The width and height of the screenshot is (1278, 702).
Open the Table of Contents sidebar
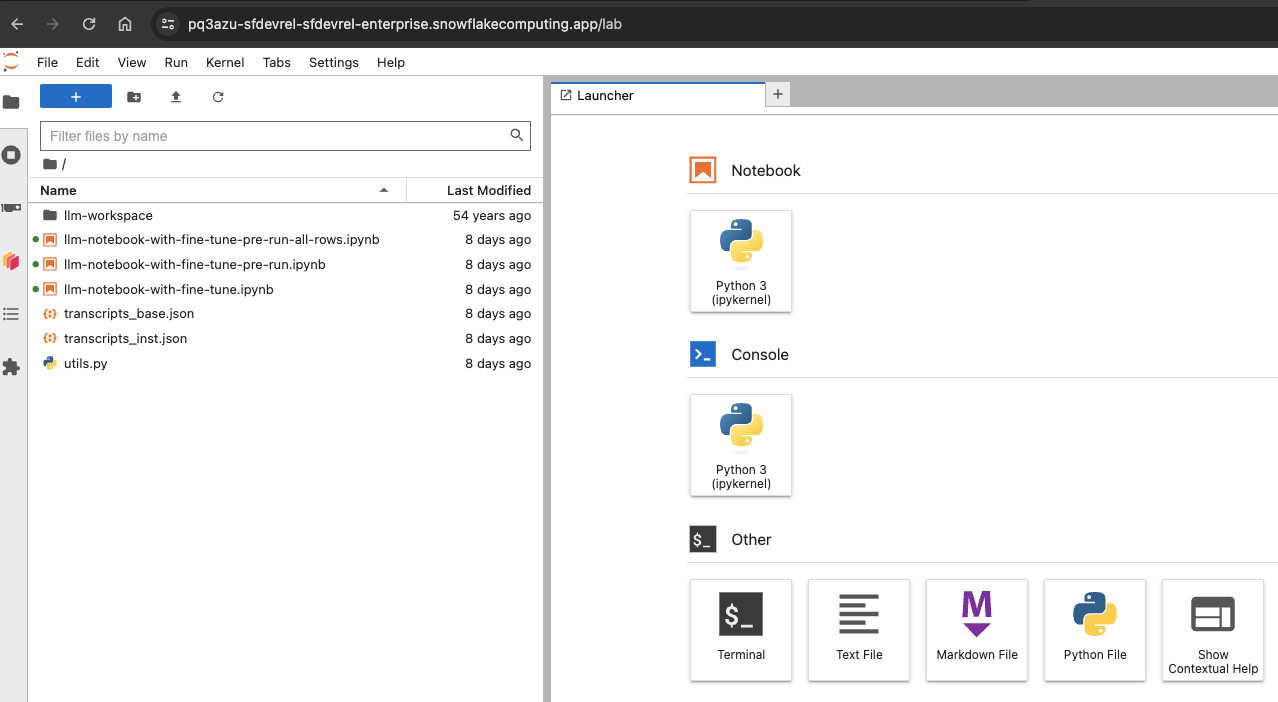pyautogui.click(x=11, y=314)
